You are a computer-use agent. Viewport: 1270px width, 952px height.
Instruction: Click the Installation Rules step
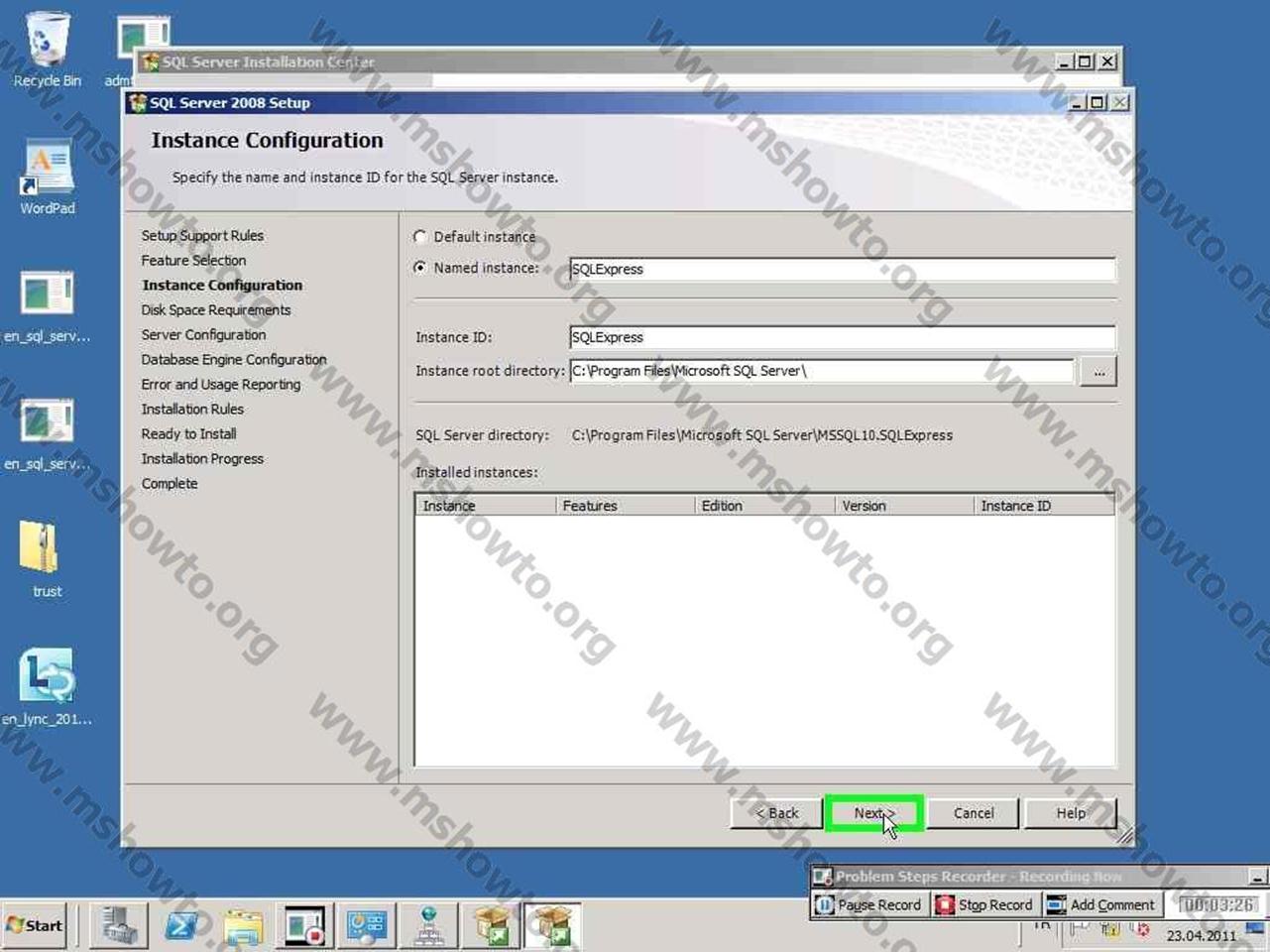point(192,410)
